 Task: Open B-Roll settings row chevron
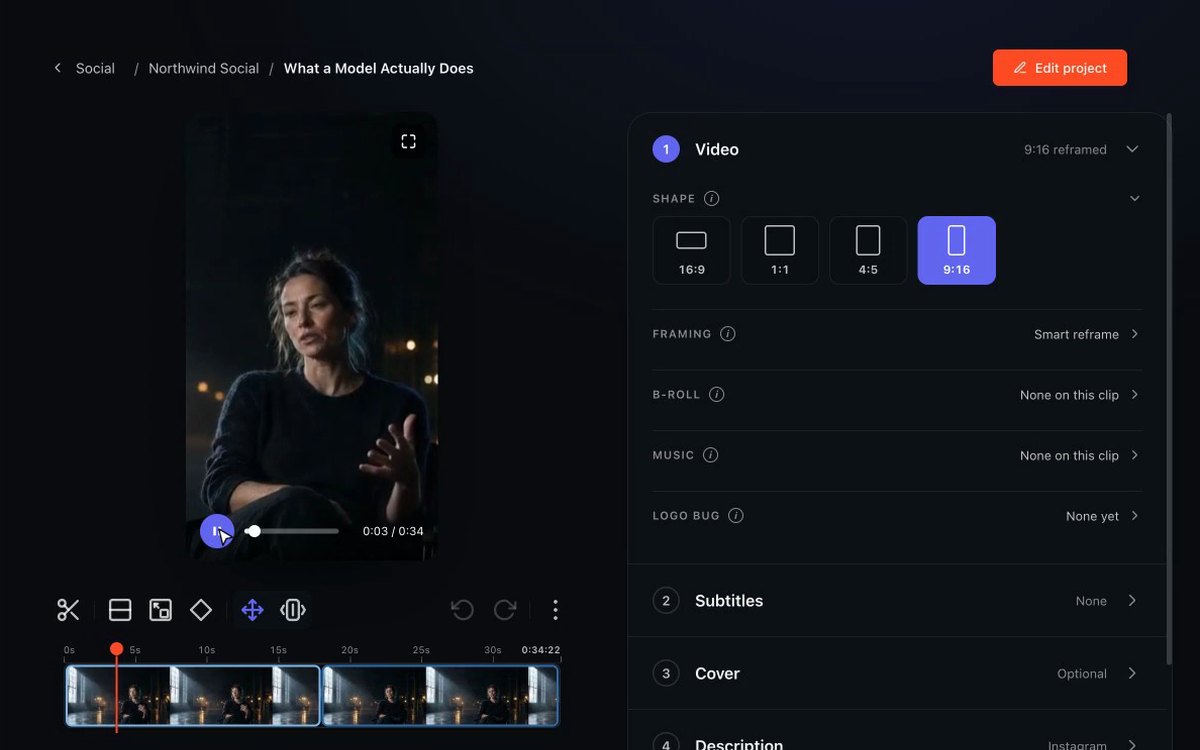1135,394
